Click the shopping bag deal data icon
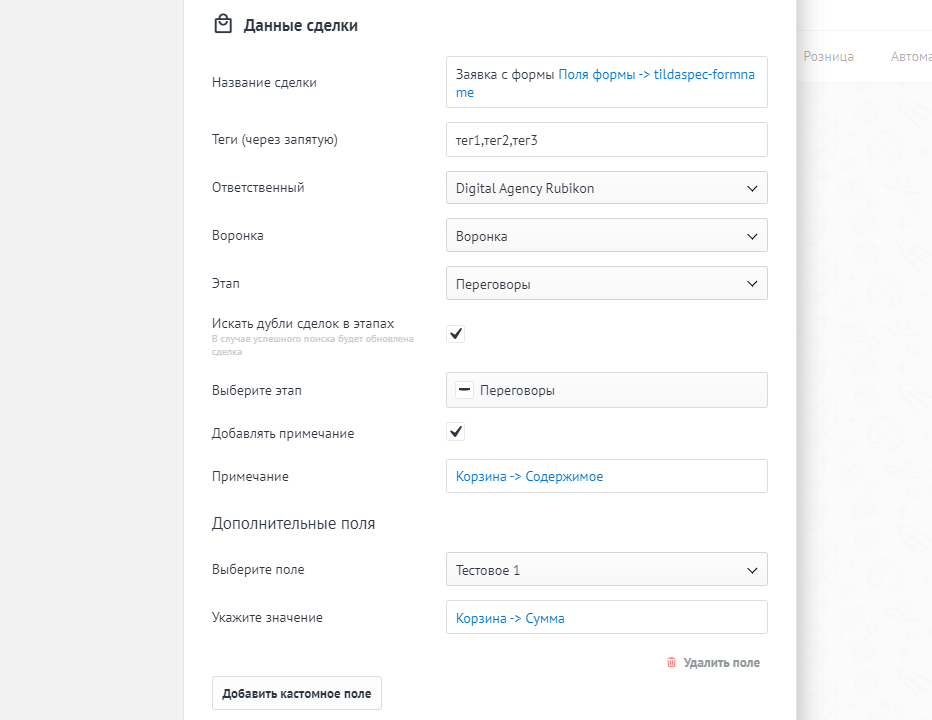 pos(223,25)
